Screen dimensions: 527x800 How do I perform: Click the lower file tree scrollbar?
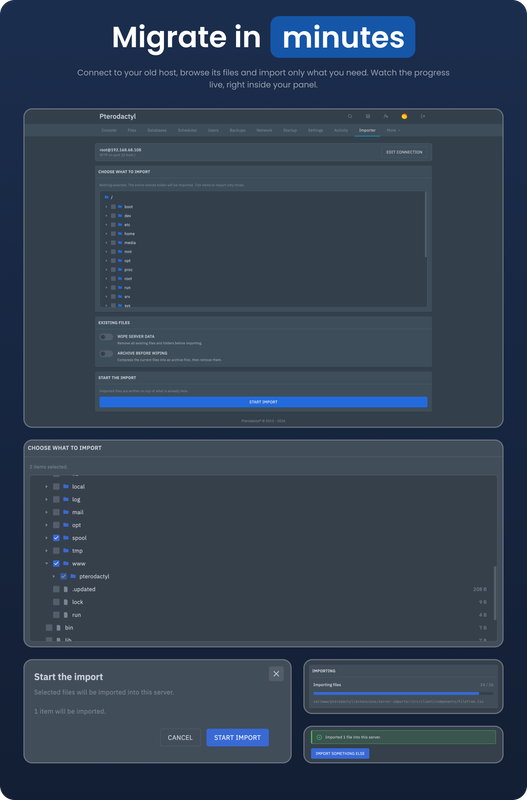click(x=494, y=593)
